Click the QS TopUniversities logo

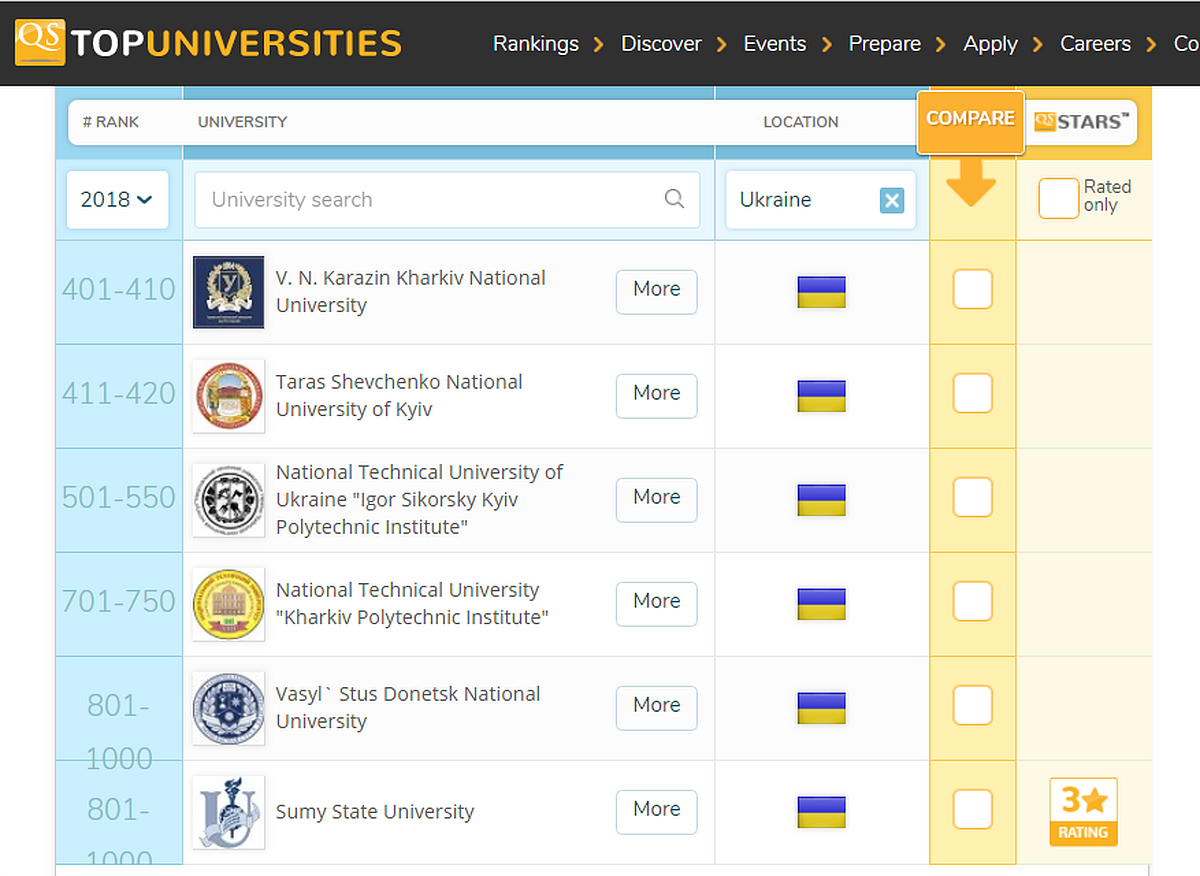point(208,43)
